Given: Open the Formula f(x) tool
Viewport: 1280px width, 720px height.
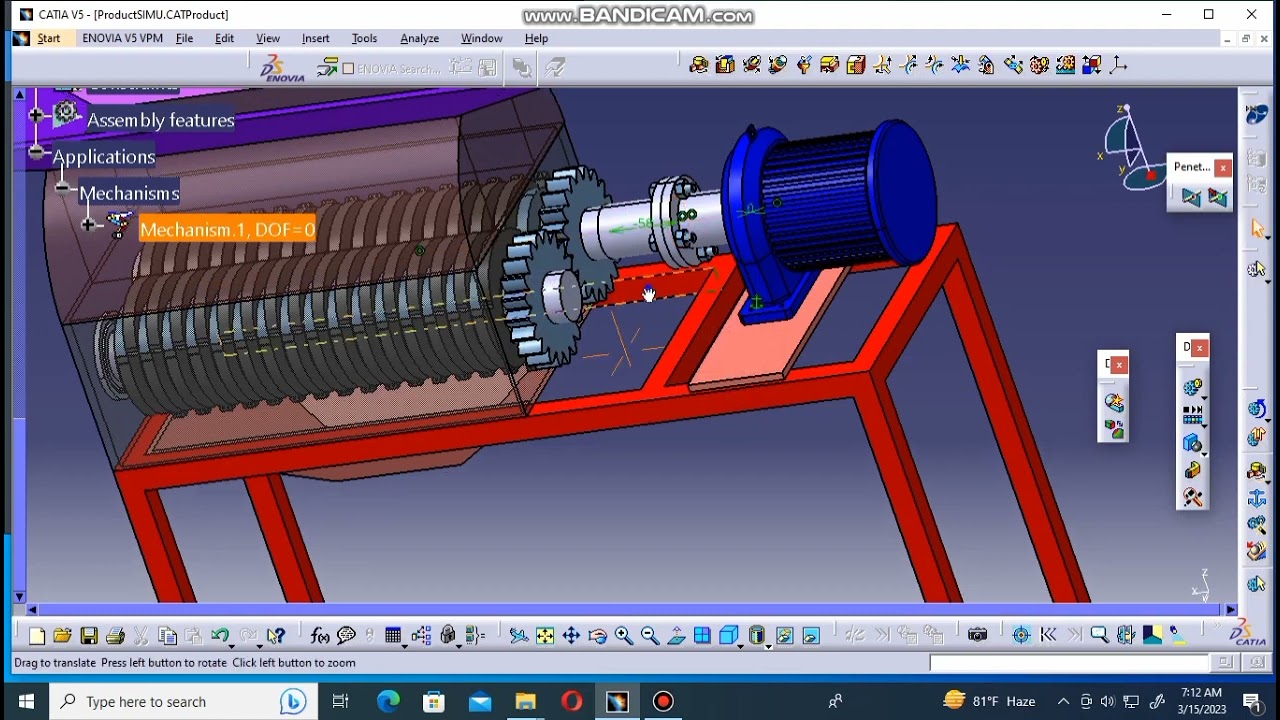Looking at the screenshot, I should [x=320, y=635].
